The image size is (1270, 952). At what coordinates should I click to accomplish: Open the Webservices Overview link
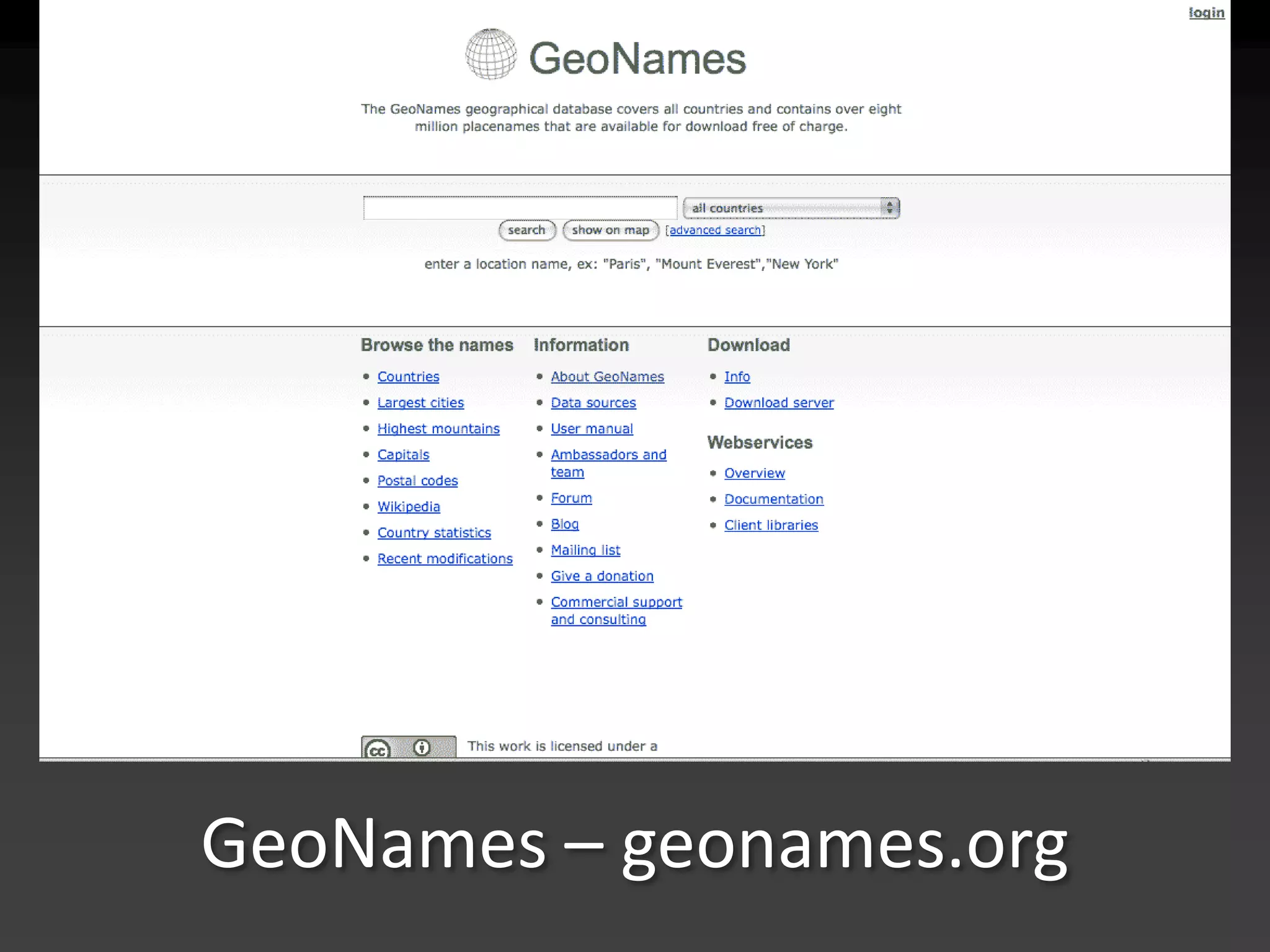click(x=754, y=474)
